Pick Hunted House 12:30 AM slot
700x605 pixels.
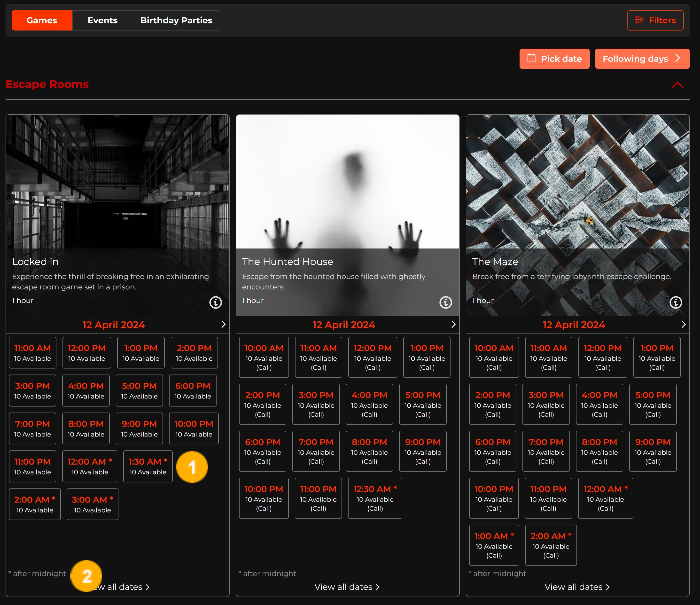pyautogui.click(x=375, y=498)
